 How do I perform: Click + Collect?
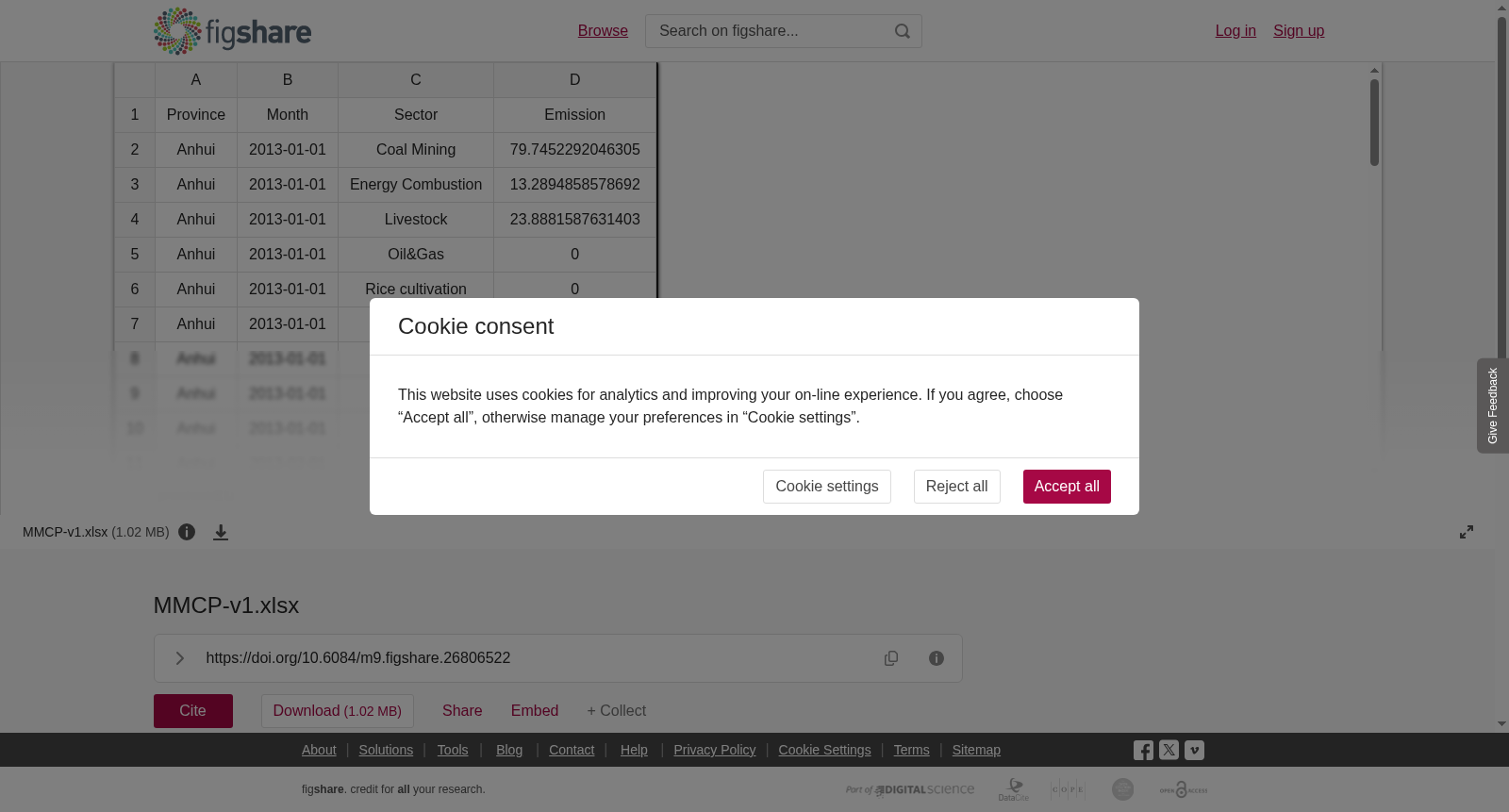pyautogui.click(x=617, y=711)
